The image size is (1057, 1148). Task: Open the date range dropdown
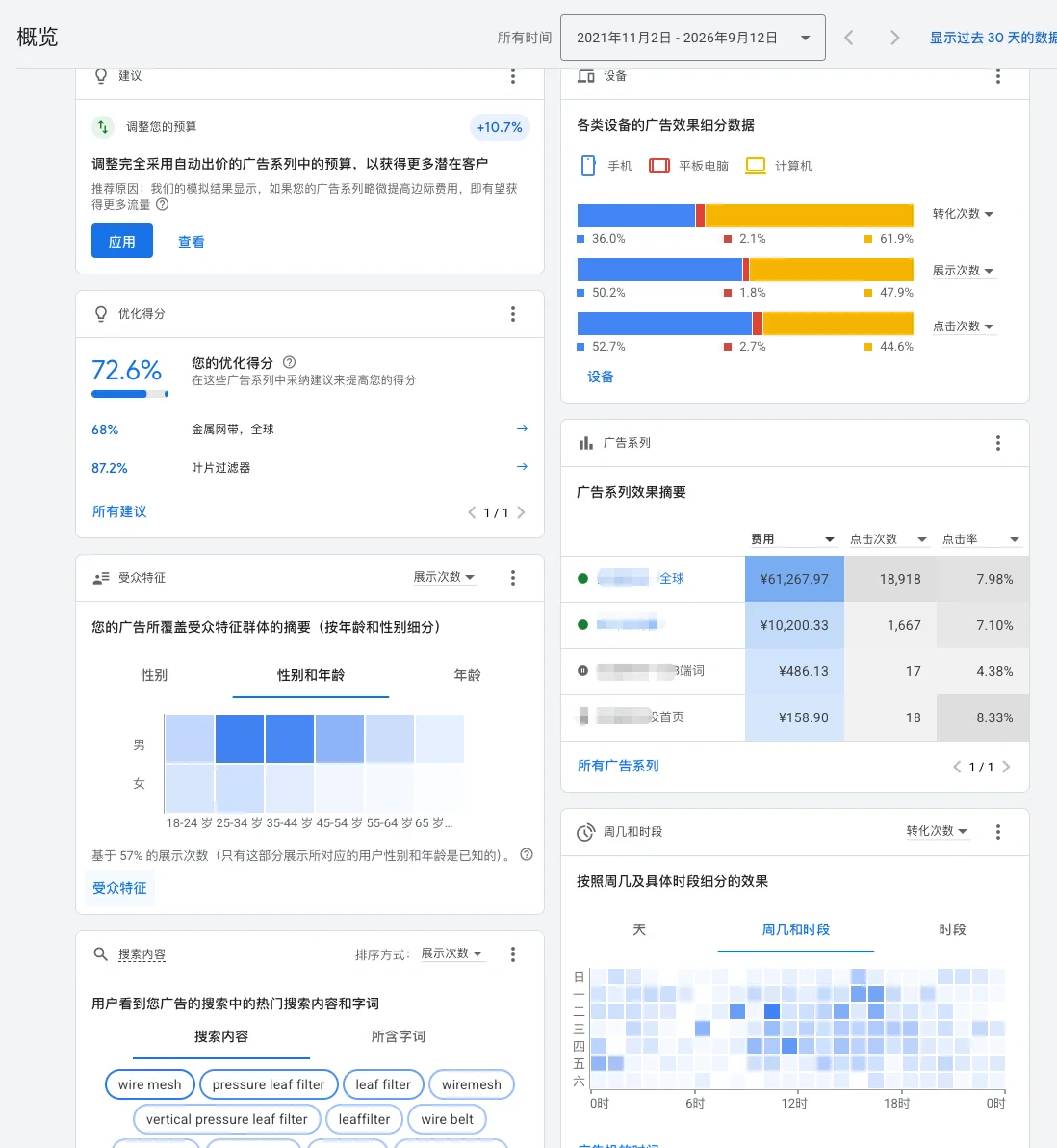click(x=692, y=38)
